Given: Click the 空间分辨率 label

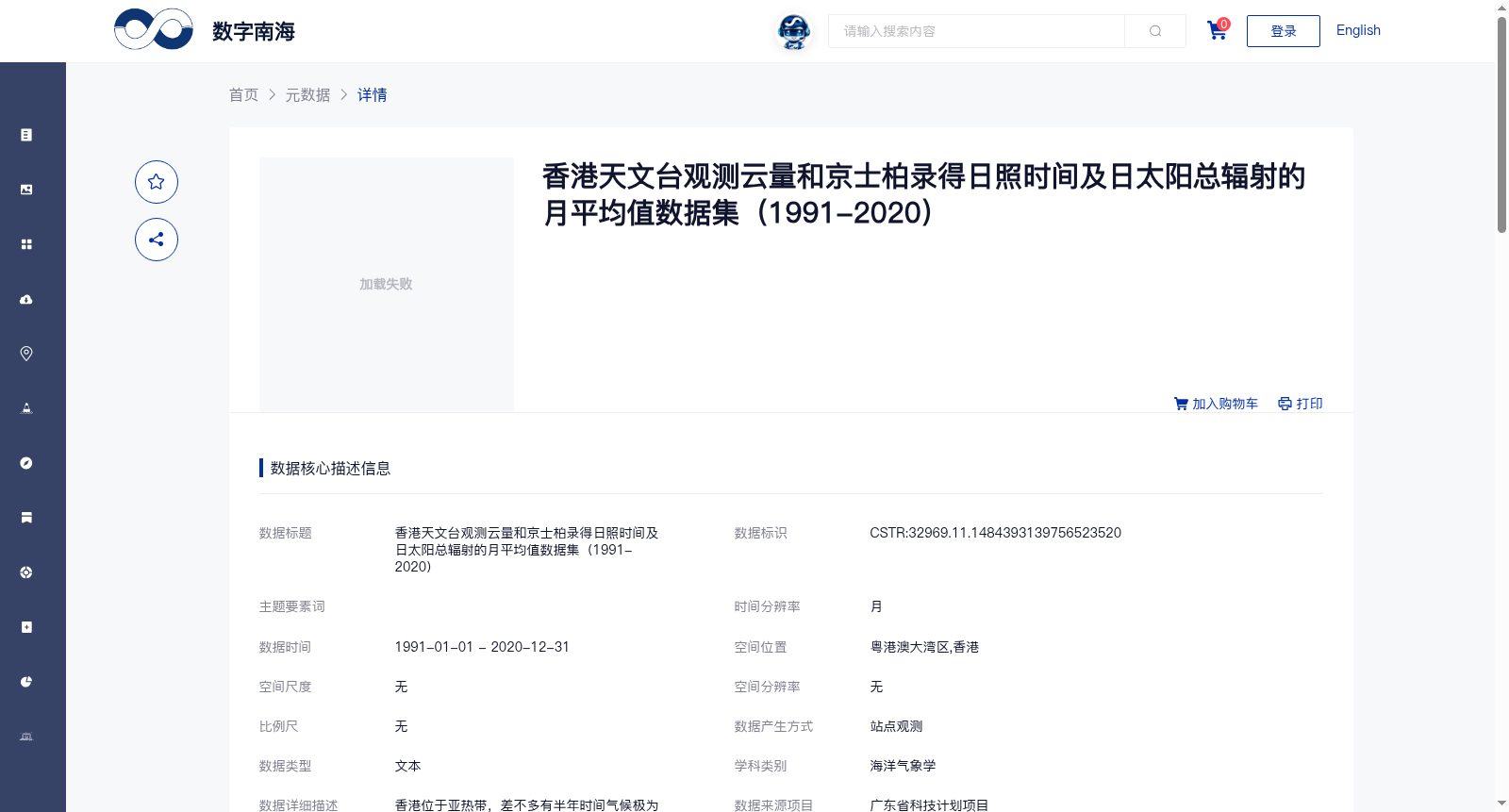Looking at the screenshot, I should pos(767,687).
